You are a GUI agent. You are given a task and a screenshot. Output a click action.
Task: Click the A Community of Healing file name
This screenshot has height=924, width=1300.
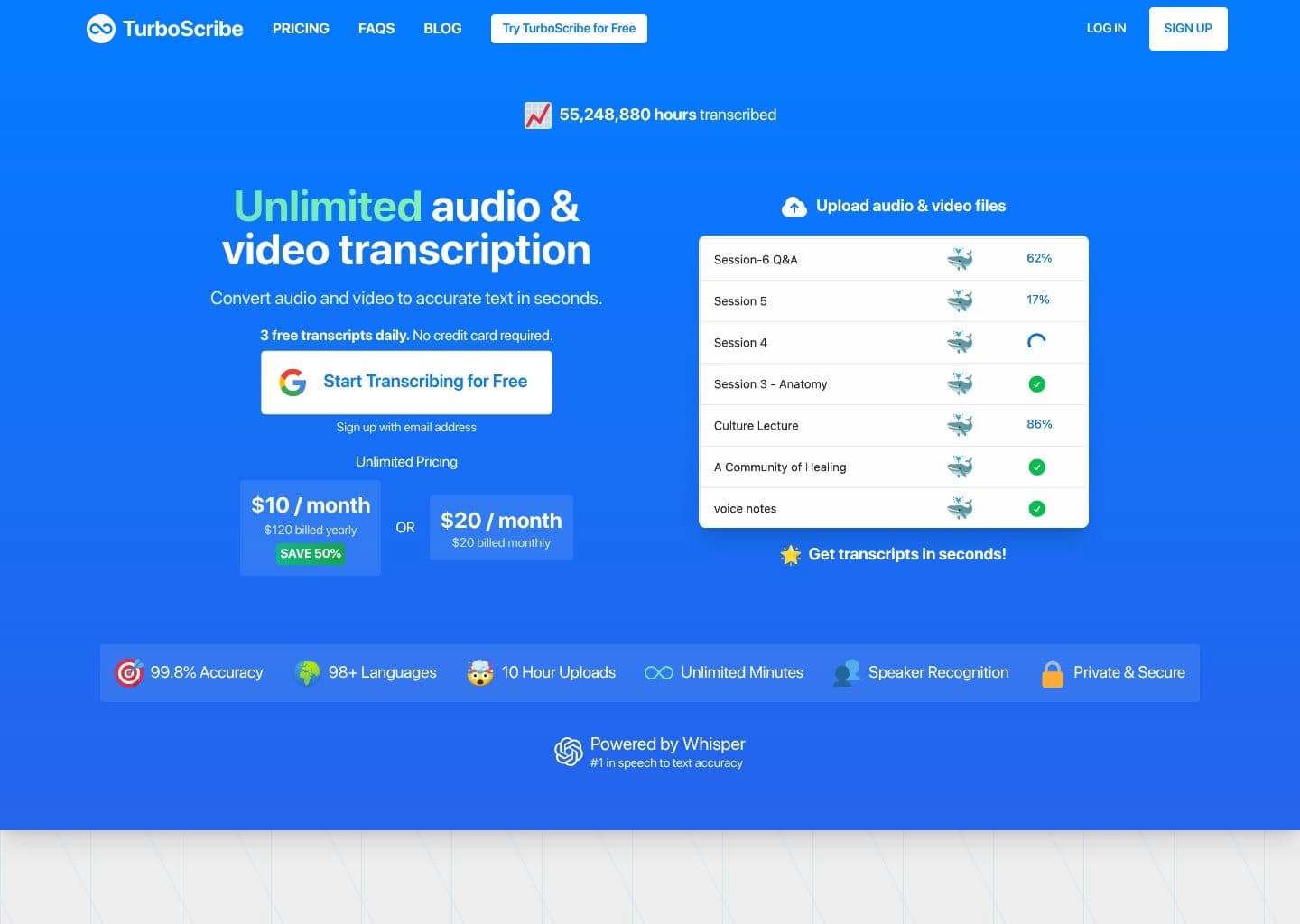(x=780, y=467)
